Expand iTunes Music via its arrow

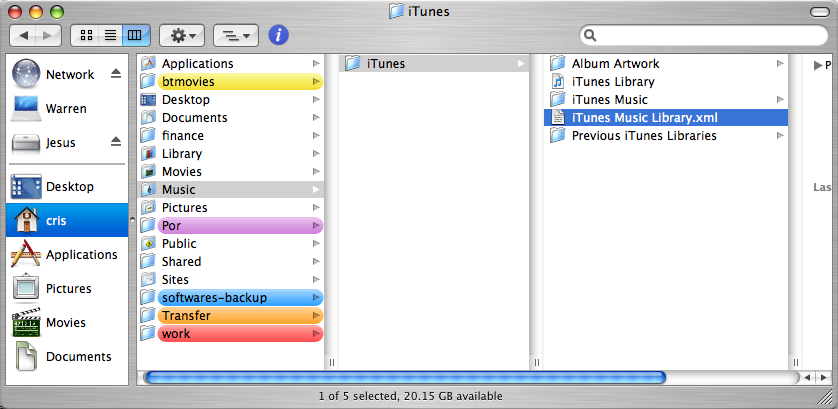tap(780, 99)
